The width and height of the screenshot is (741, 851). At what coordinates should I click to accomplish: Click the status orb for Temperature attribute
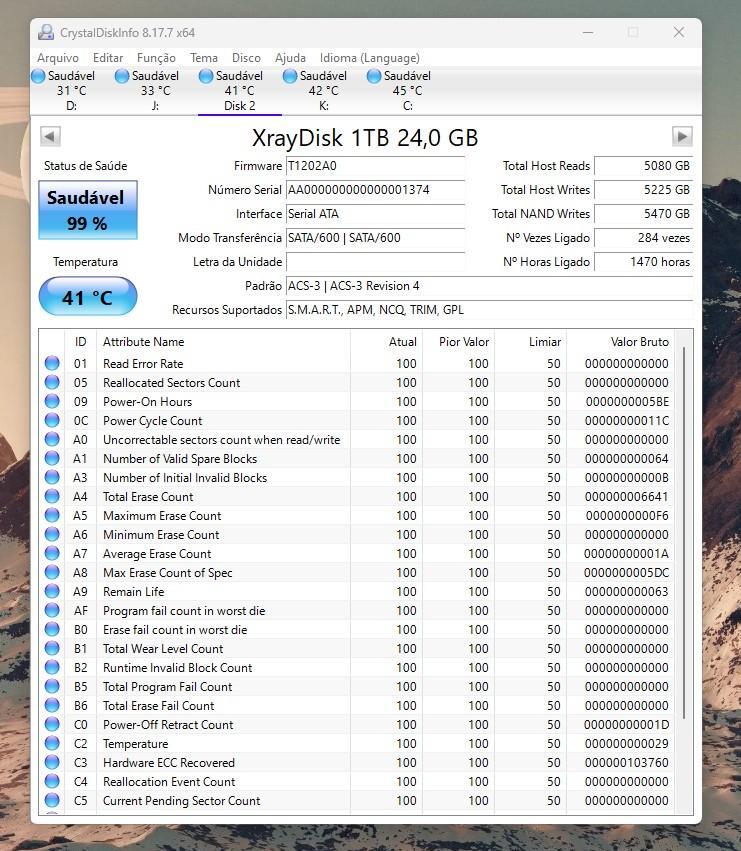52,743
